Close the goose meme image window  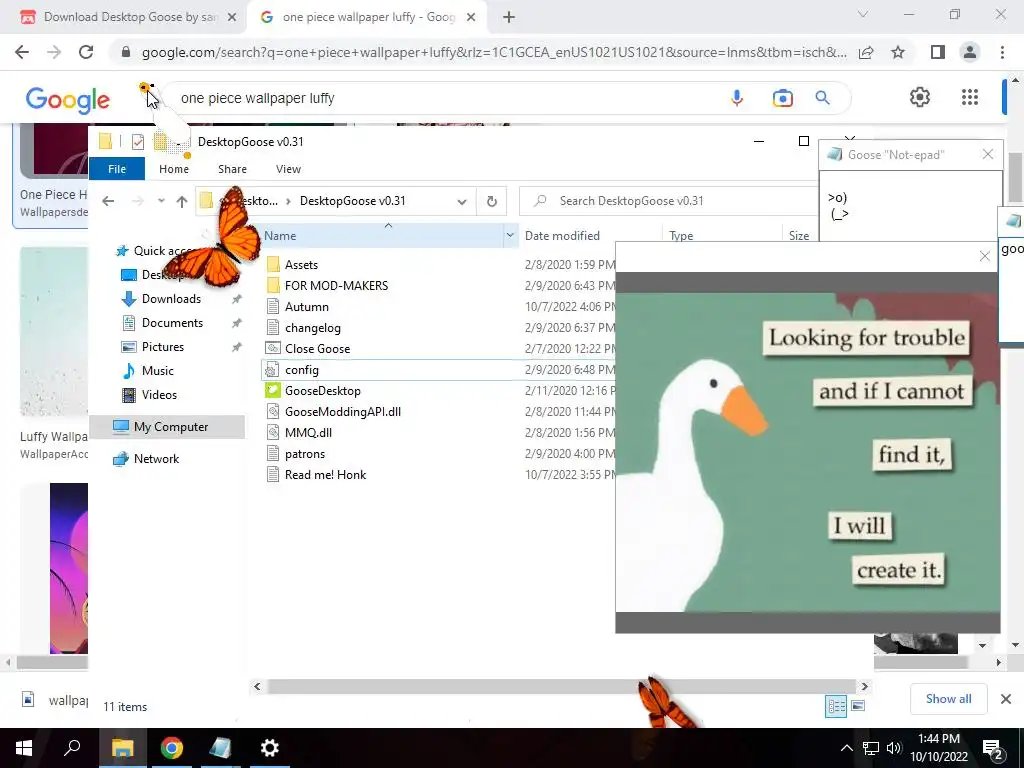pyautogui.click(x=985, y=257)
